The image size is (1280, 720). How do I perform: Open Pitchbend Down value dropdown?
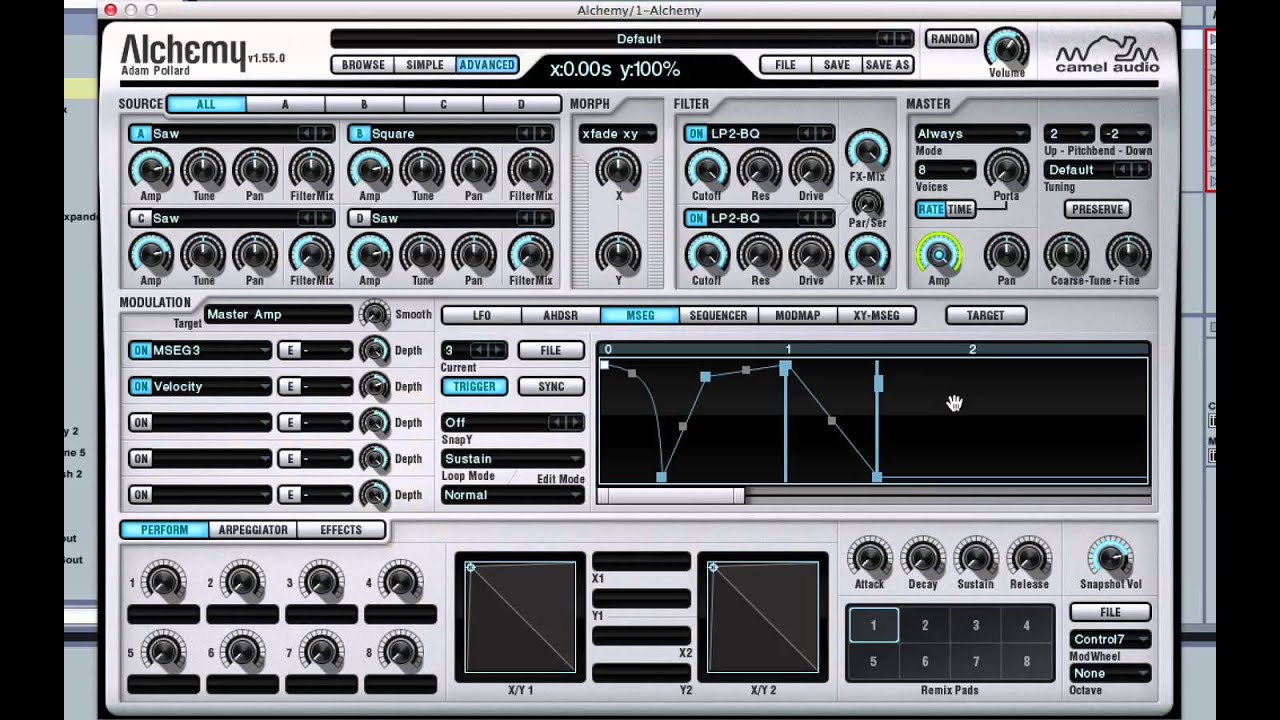coord(1126,134)
